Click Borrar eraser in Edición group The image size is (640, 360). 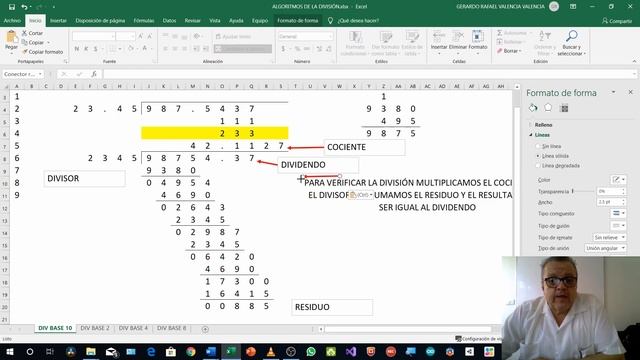509,51
